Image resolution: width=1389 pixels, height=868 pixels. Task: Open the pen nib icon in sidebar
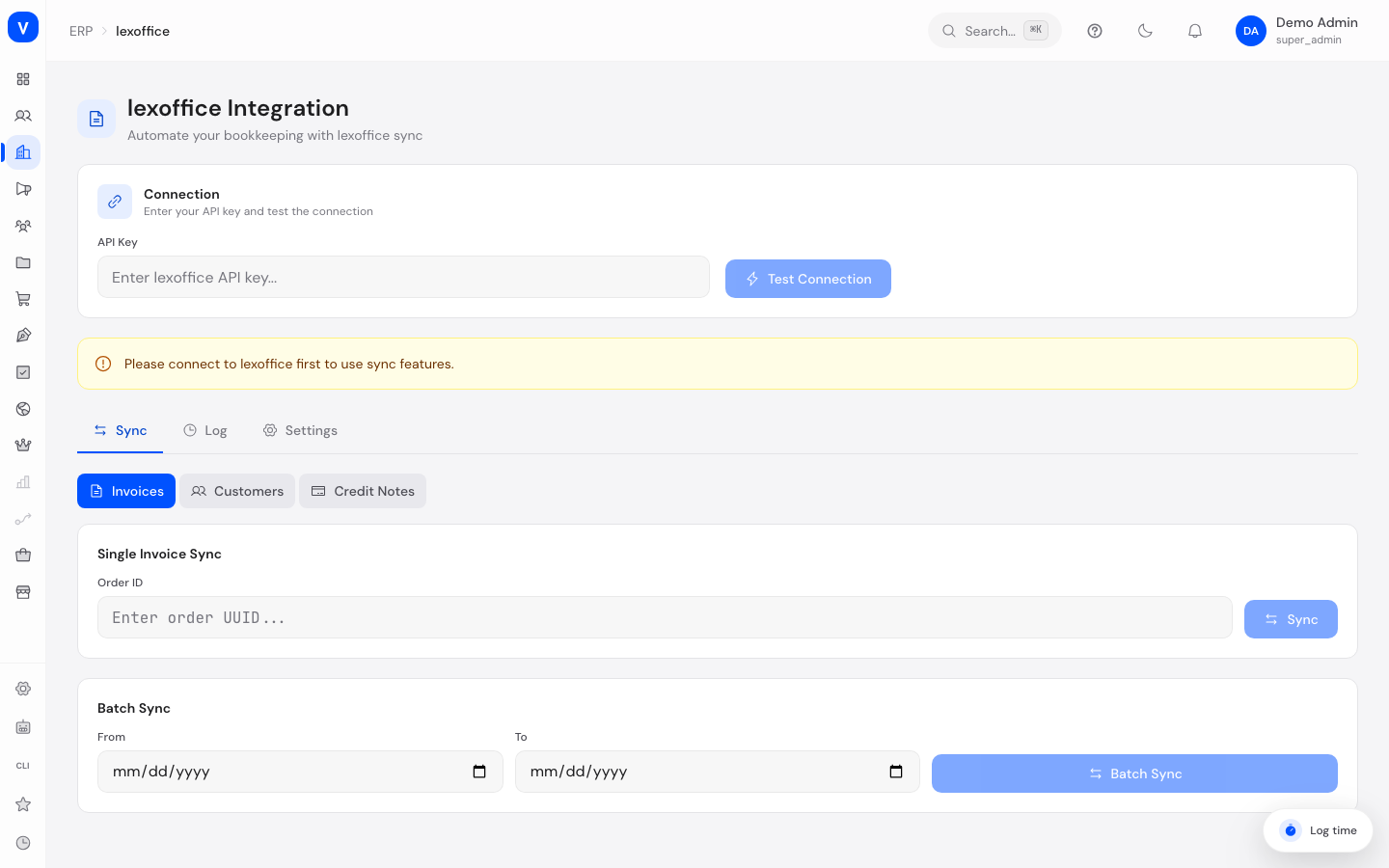coord(23,336)
